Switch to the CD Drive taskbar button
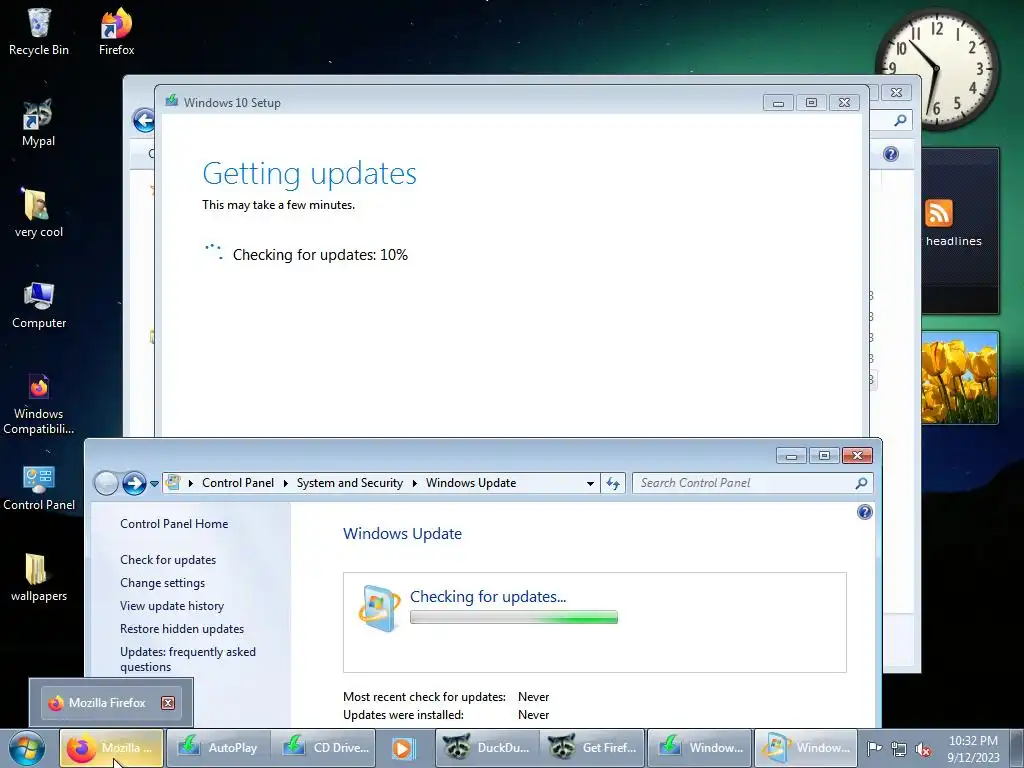 [x=325, y=748]
